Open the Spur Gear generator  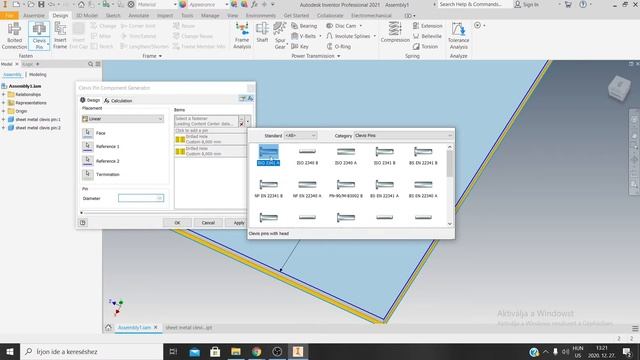280,36
